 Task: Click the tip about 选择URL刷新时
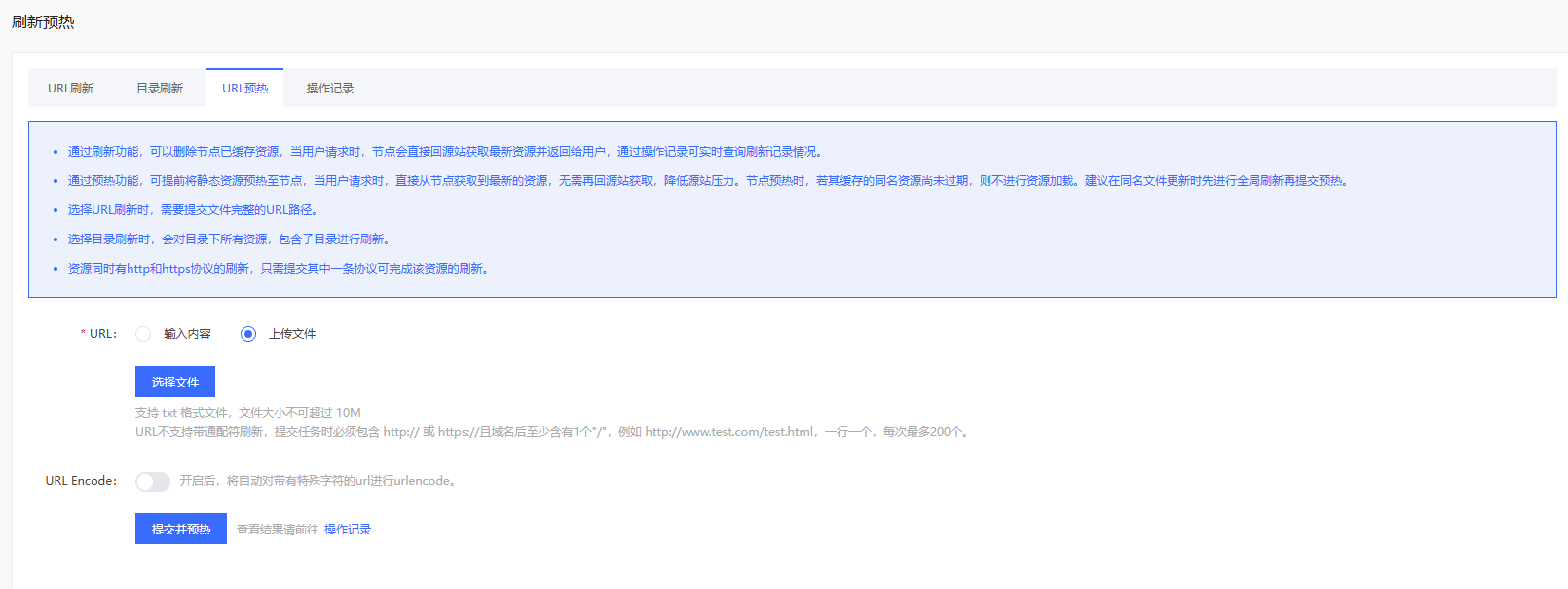(193, 210)
